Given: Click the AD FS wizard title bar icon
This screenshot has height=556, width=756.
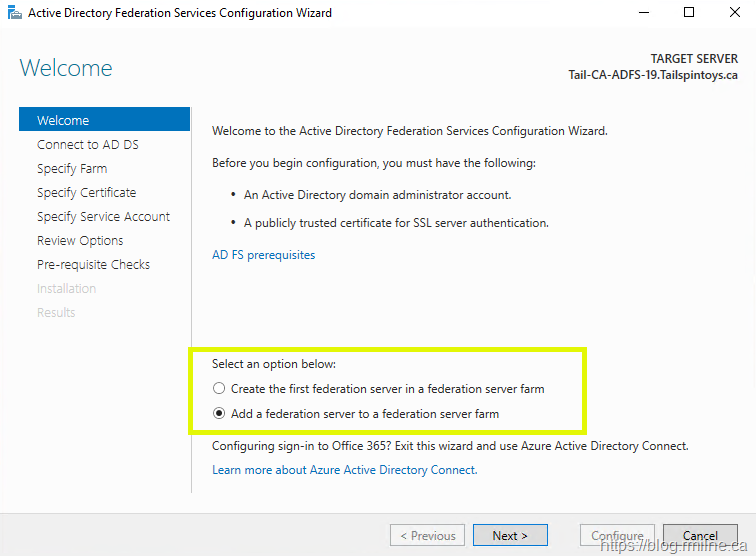Looking at the screenshot, I should [13, 13].
